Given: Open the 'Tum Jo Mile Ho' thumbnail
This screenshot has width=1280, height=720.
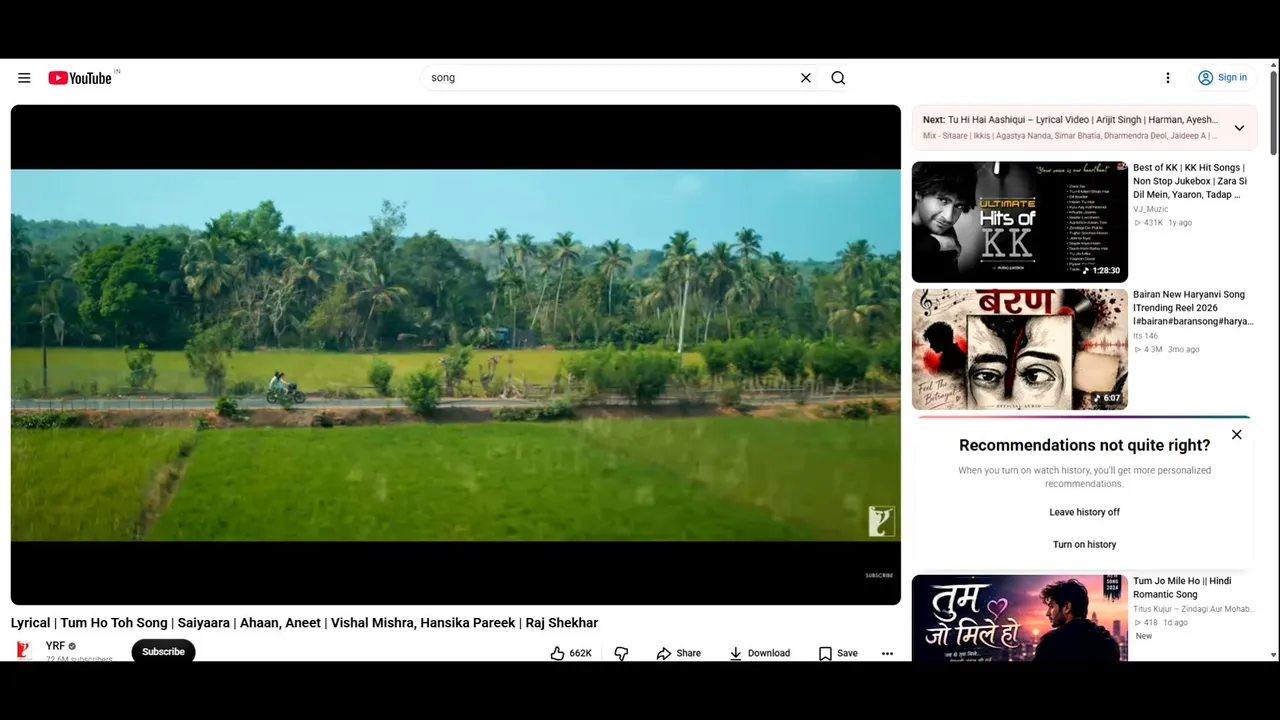Looking at the screenshot, I should pos(1019,618).
